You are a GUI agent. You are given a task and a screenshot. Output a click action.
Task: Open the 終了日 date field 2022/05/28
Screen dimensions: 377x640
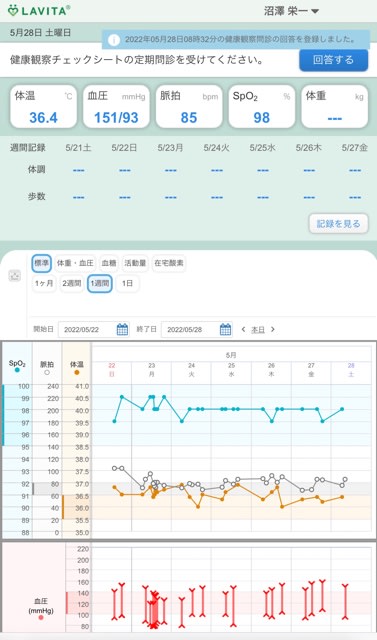point(197,329)
